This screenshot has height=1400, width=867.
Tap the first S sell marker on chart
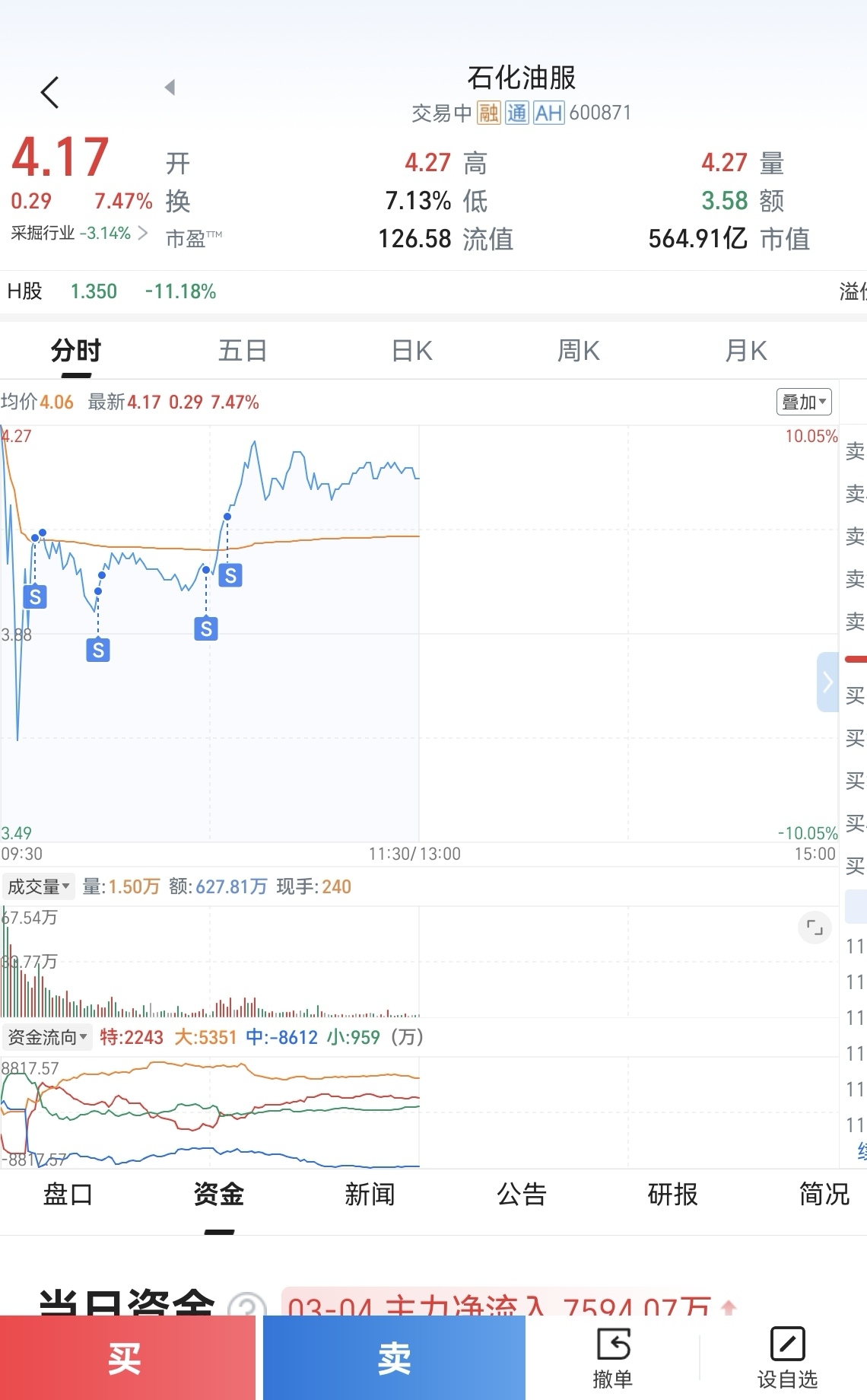pos(35,597)
